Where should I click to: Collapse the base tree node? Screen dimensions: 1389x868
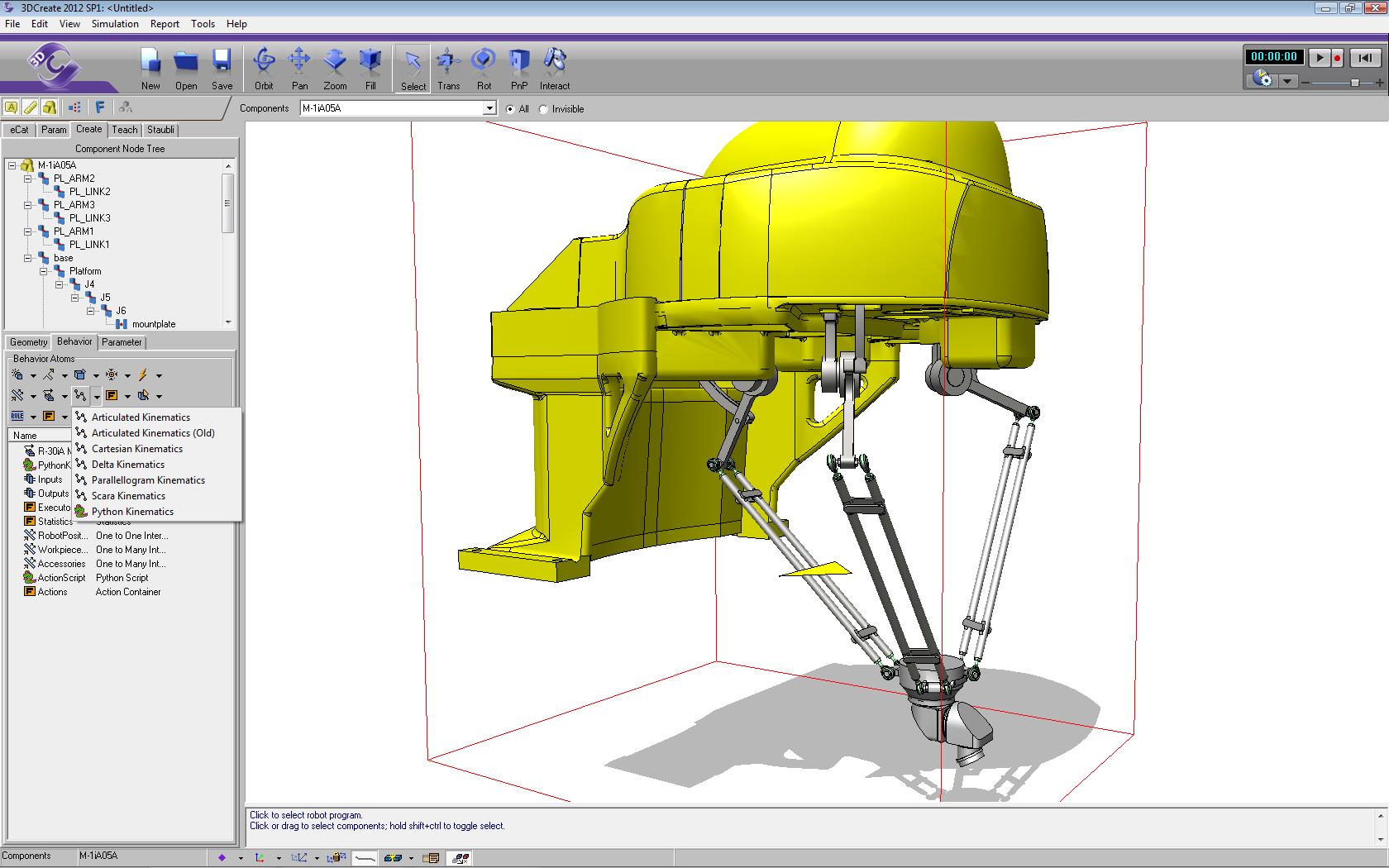point(27,258)
